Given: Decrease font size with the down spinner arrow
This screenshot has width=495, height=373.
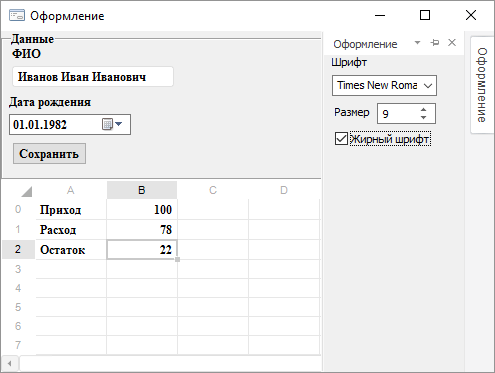Looking at the screenshot, I should (423, 117).
